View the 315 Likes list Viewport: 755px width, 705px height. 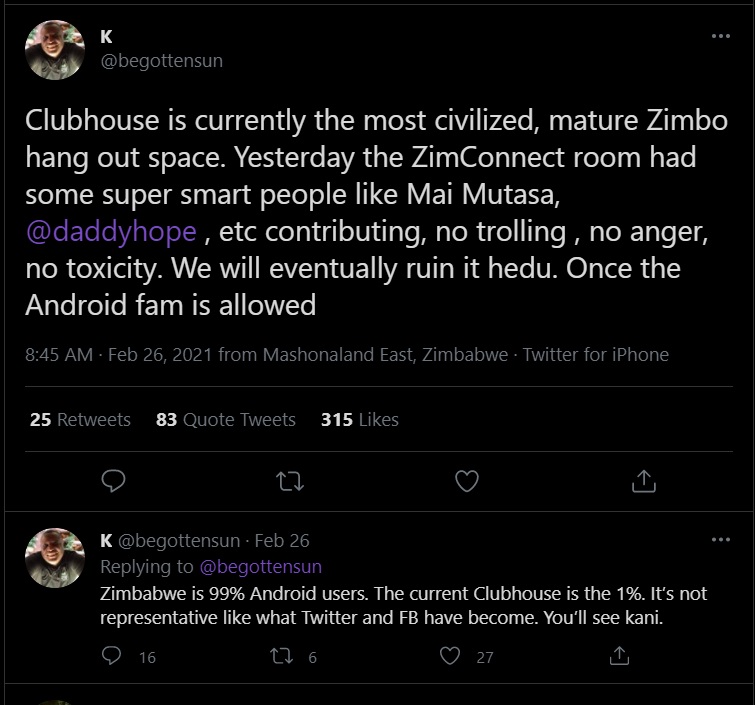[360, 420]
